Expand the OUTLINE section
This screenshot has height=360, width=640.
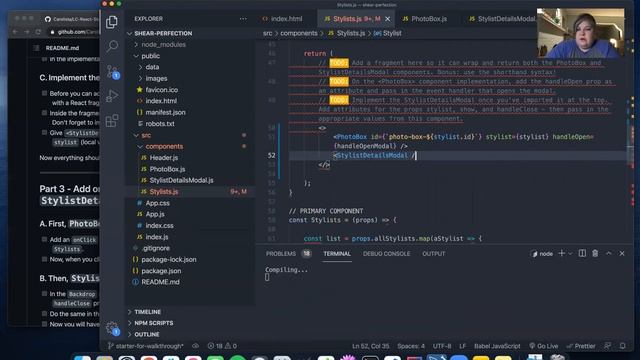tap(147, 334)
